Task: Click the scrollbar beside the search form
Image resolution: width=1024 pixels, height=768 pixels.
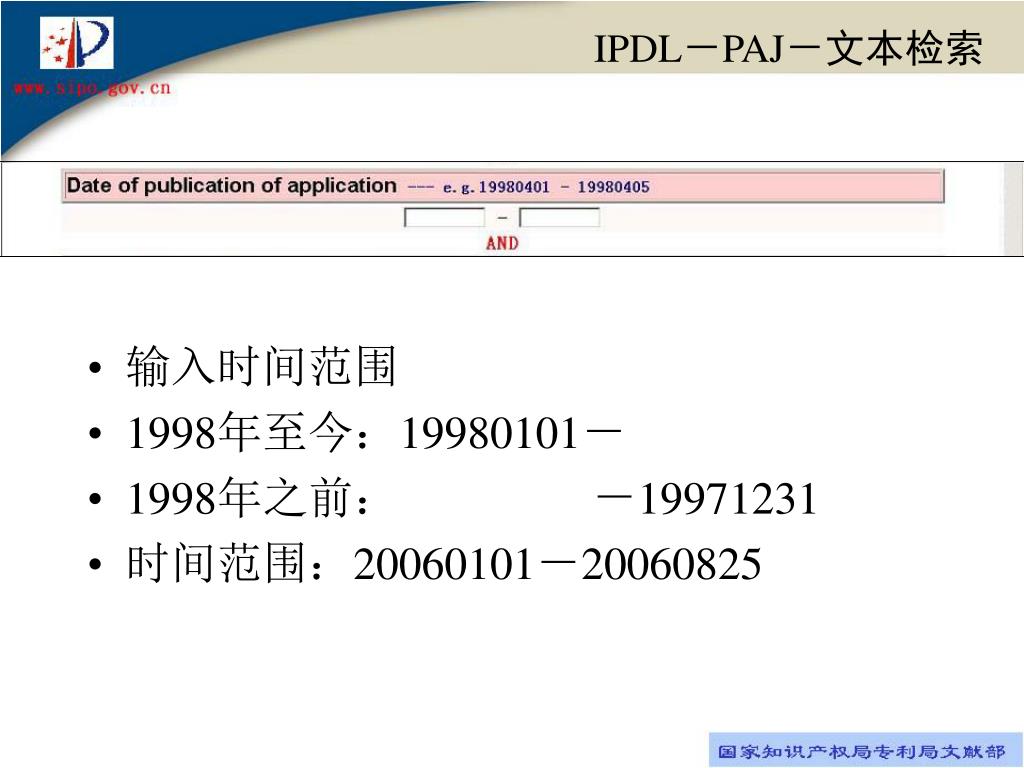Action: pyautogui.click(x=1013, y=209)
